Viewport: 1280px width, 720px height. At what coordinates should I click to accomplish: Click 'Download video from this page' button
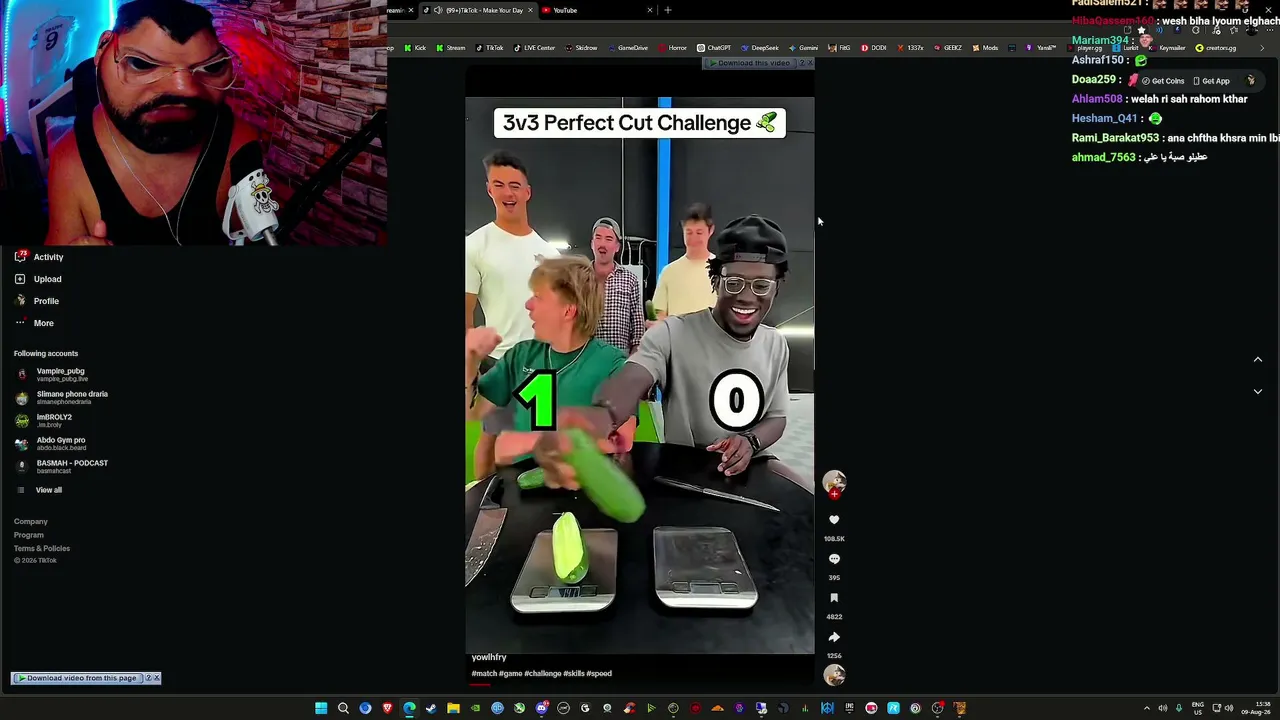(x=77, y=678)
